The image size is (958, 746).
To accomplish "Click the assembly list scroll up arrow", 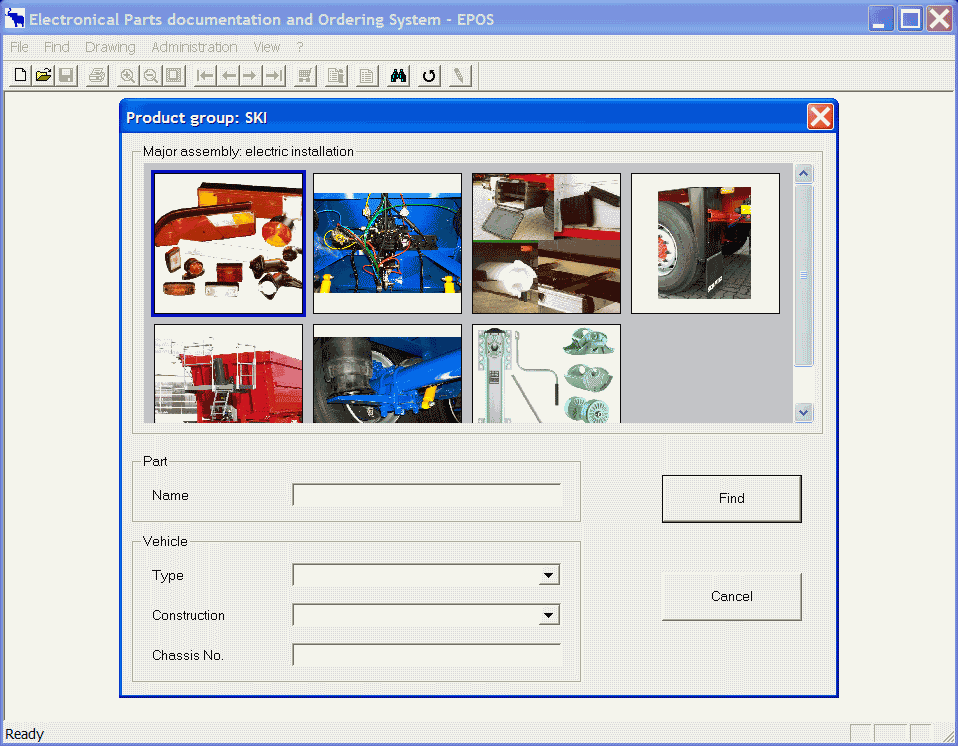I will (803, 174).
